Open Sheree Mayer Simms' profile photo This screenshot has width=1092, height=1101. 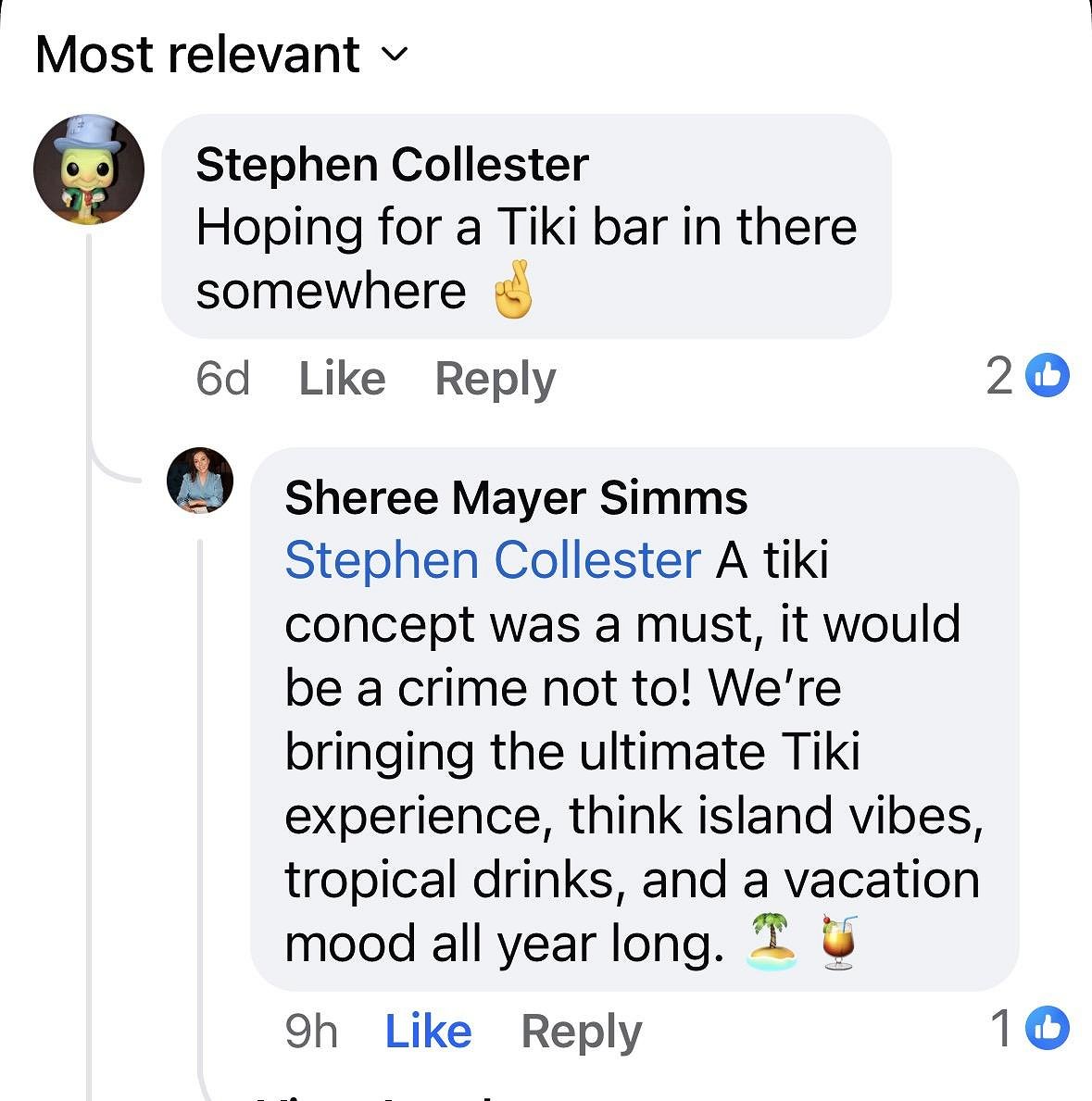tap(200, 481)
